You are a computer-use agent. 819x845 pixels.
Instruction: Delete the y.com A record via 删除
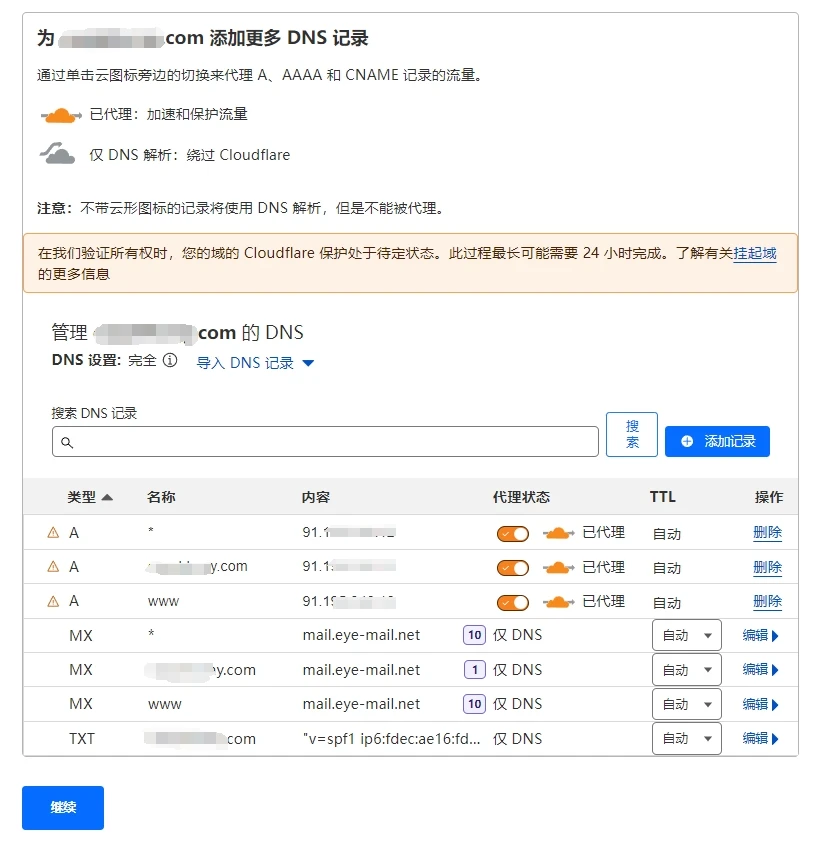pos(767,567)
